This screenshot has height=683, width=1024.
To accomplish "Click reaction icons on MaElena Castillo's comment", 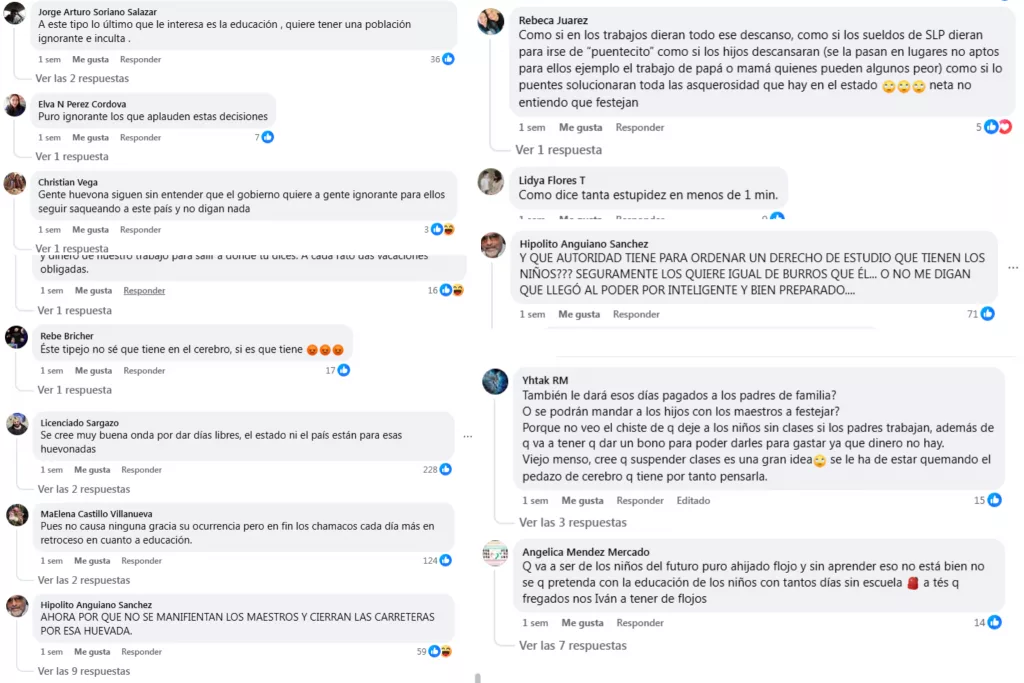I will pyautogui.click(x=445, y=561).
